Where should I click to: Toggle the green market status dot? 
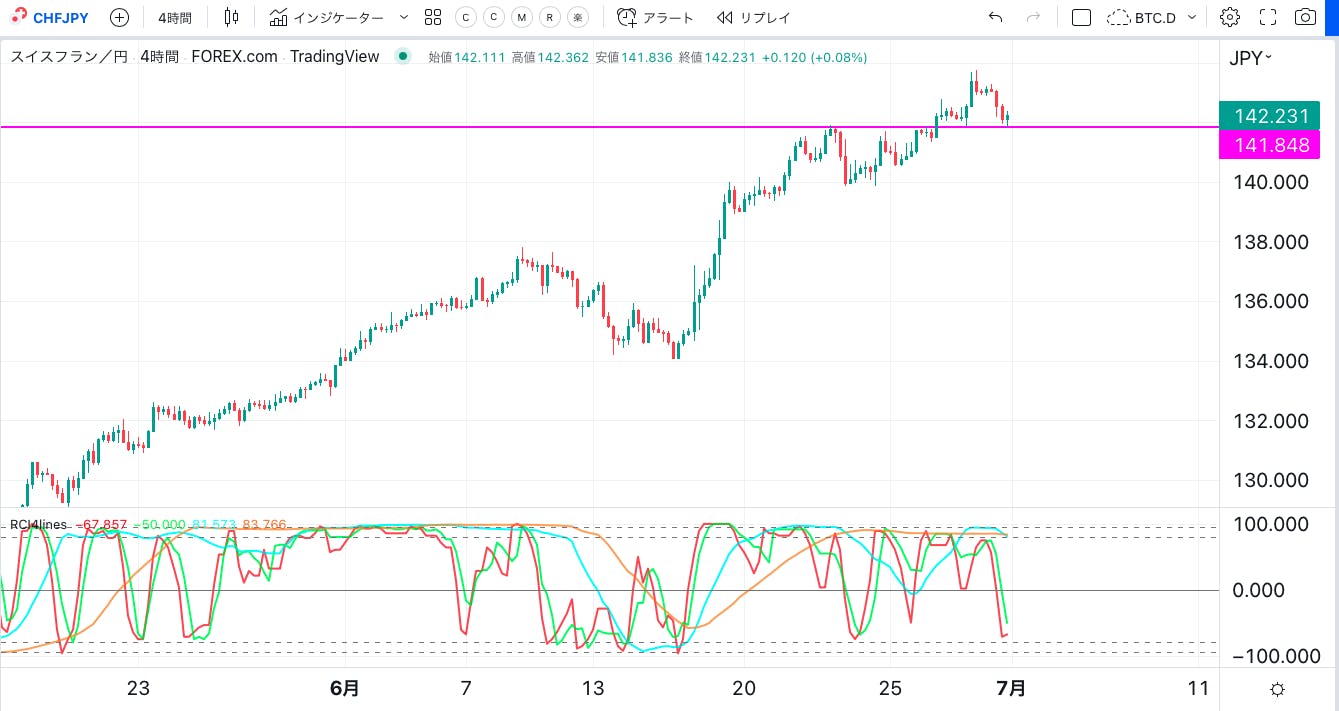coord(402,57)
